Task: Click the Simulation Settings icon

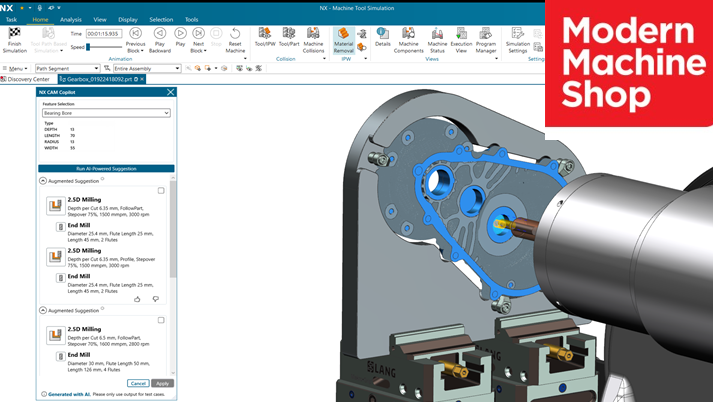Action: pyautogui.click(x=518, y=36)
